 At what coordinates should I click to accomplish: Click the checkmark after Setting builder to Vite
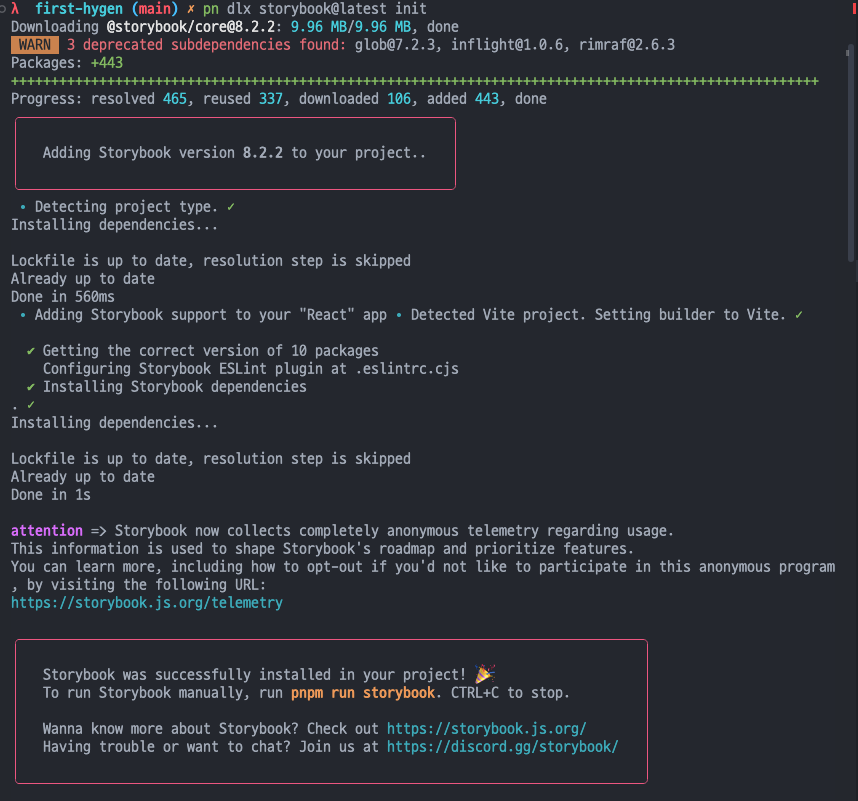coord(799,315)
